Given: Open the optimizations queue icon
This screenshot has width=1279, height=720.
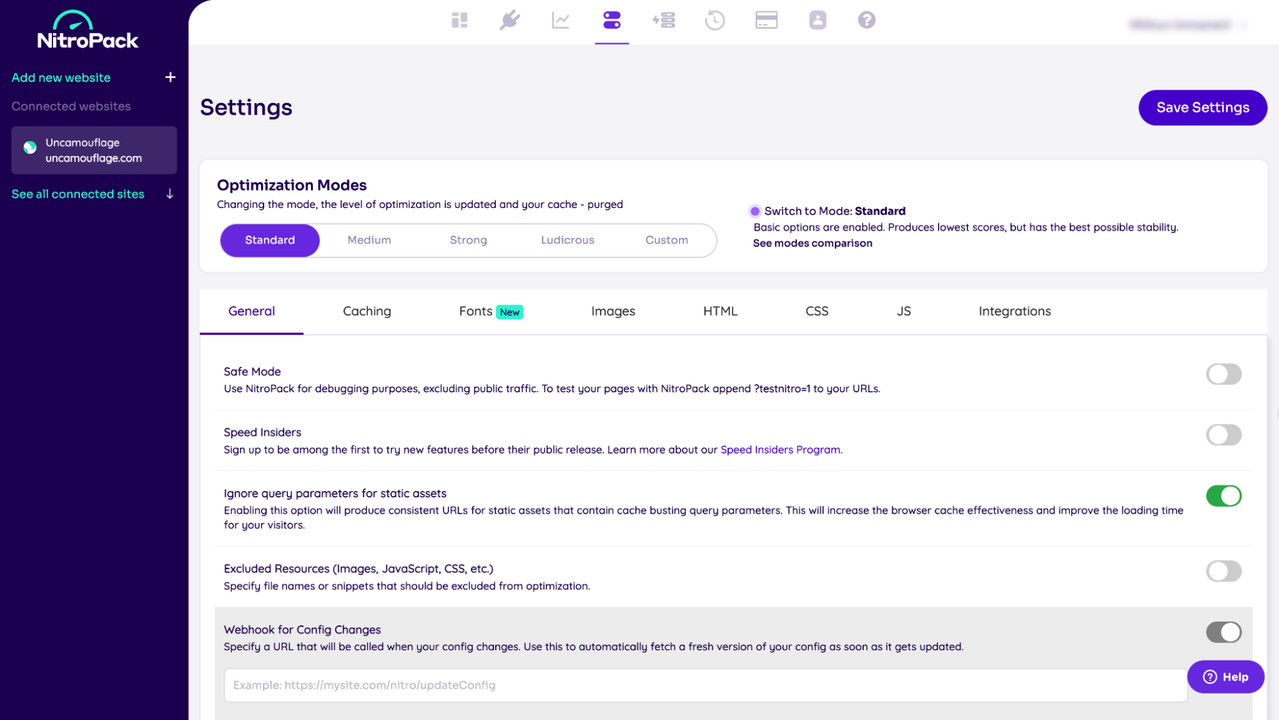Looking at the screenshot, I should 663,20.
